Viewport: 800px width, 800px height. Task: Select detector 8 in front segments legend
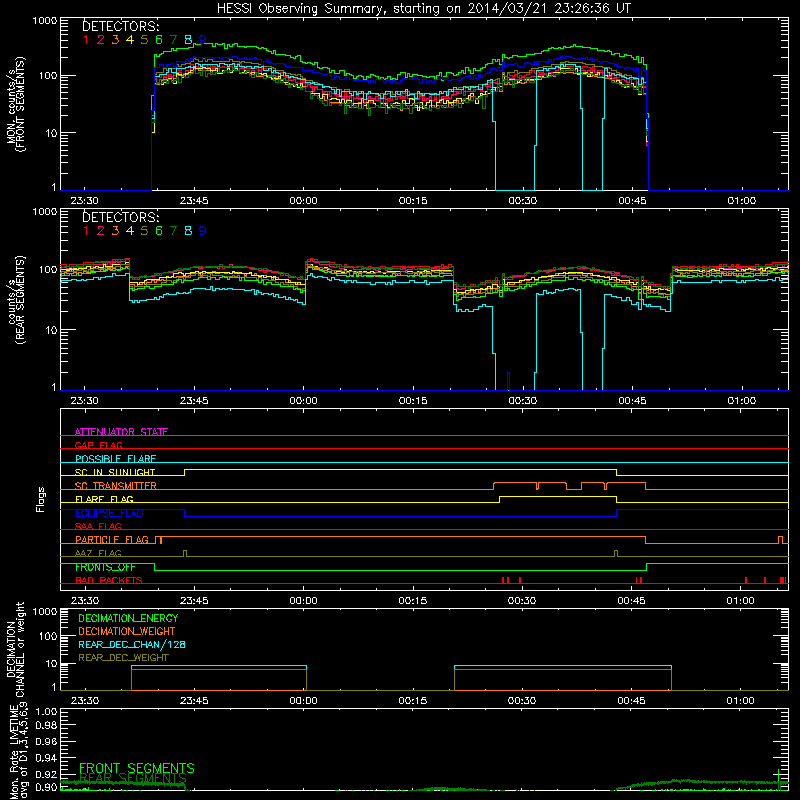(x=188, y=39)
